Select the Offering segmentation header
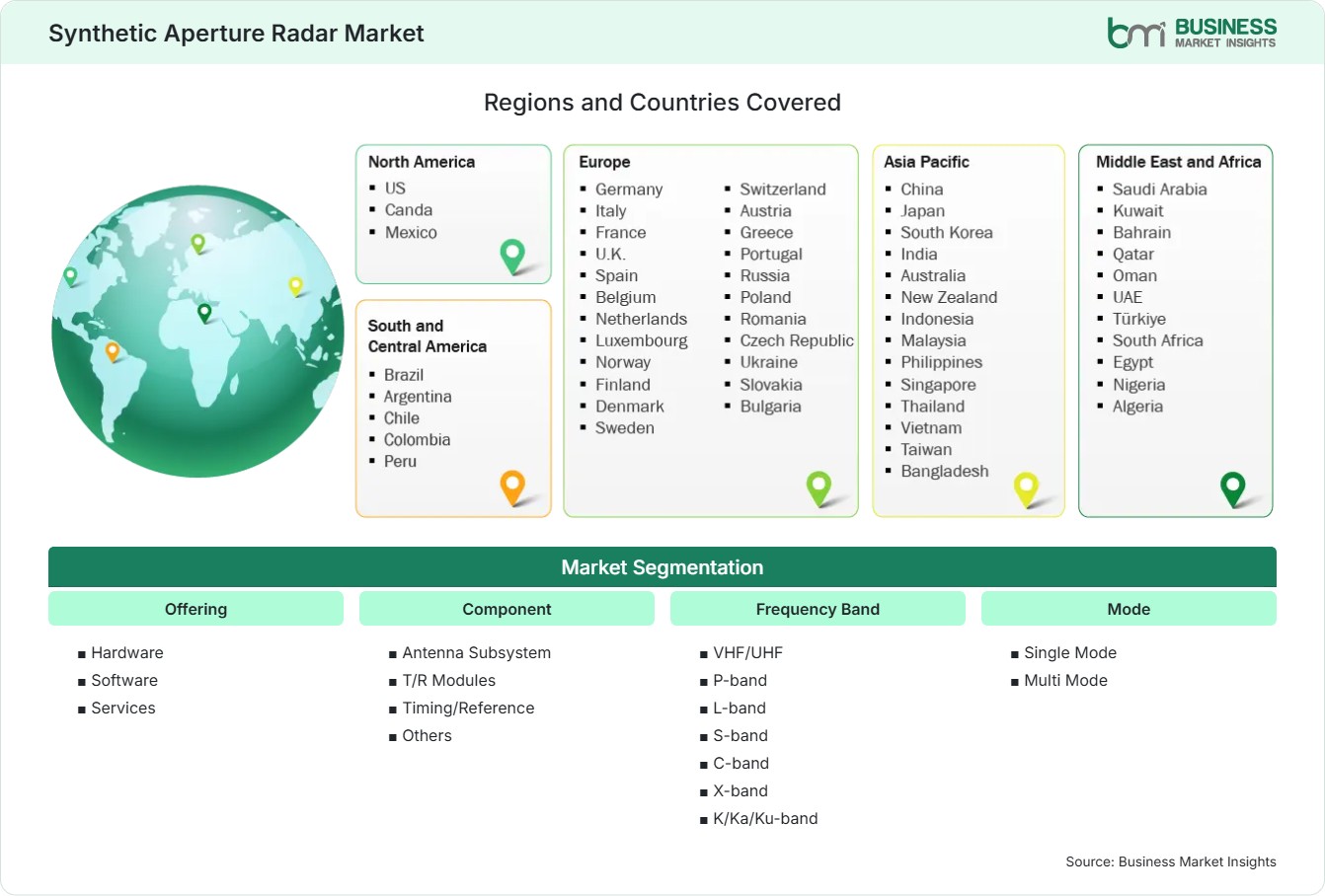The image size is (1325, 896). click(x=195, y=609)
